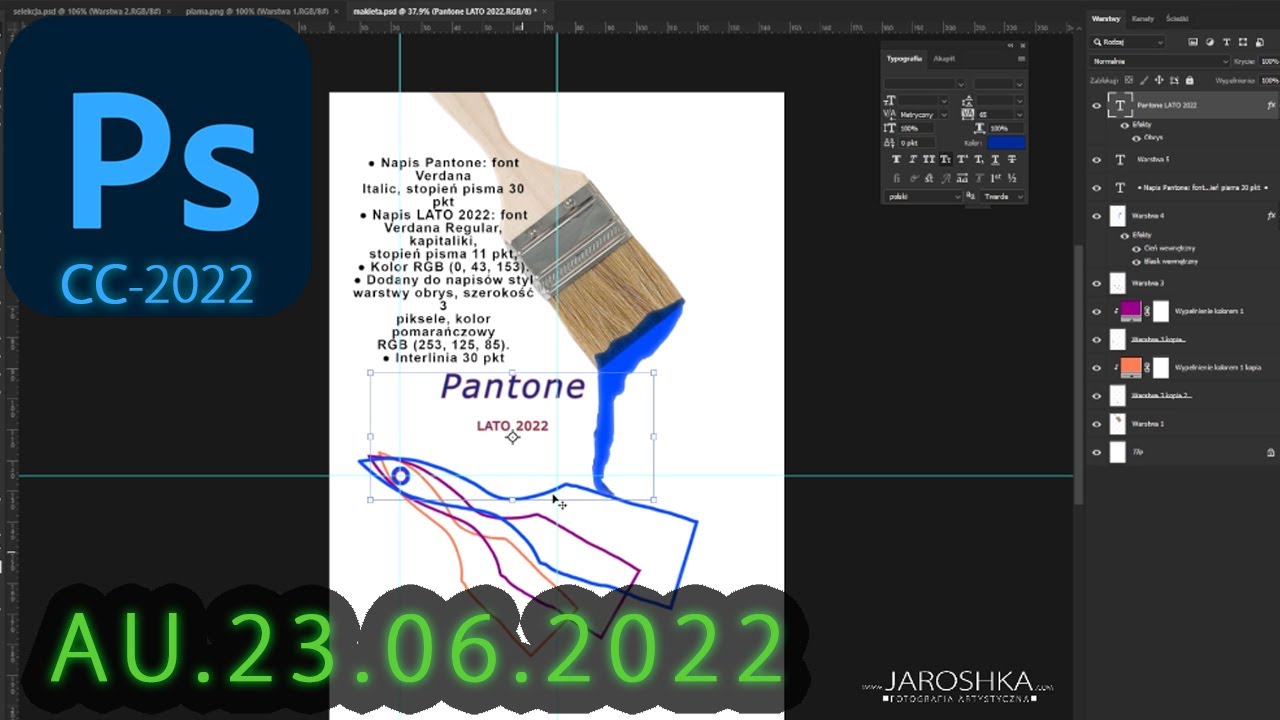
Task: Enable the fractions '½' OpenType feature
Action: 1012,178
